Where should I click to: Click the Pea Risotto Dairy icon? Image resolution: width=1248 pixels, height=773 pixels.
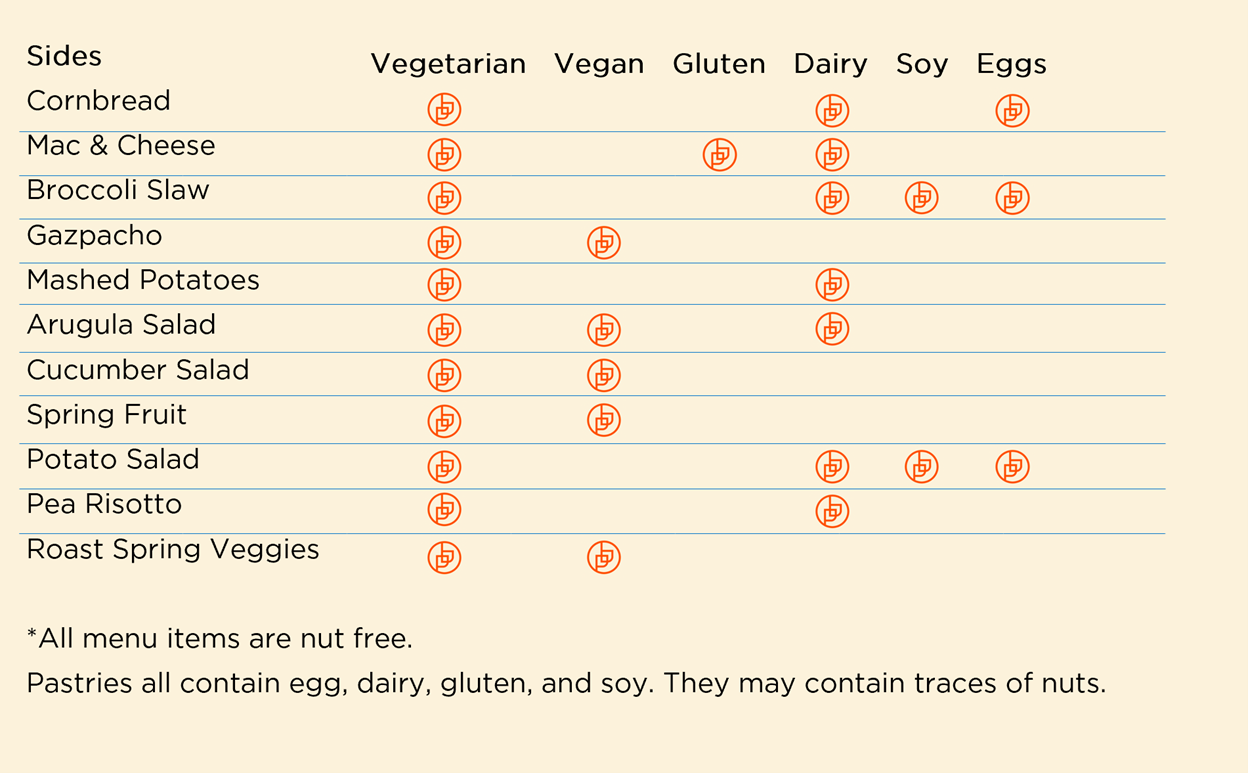click(832, 511)
